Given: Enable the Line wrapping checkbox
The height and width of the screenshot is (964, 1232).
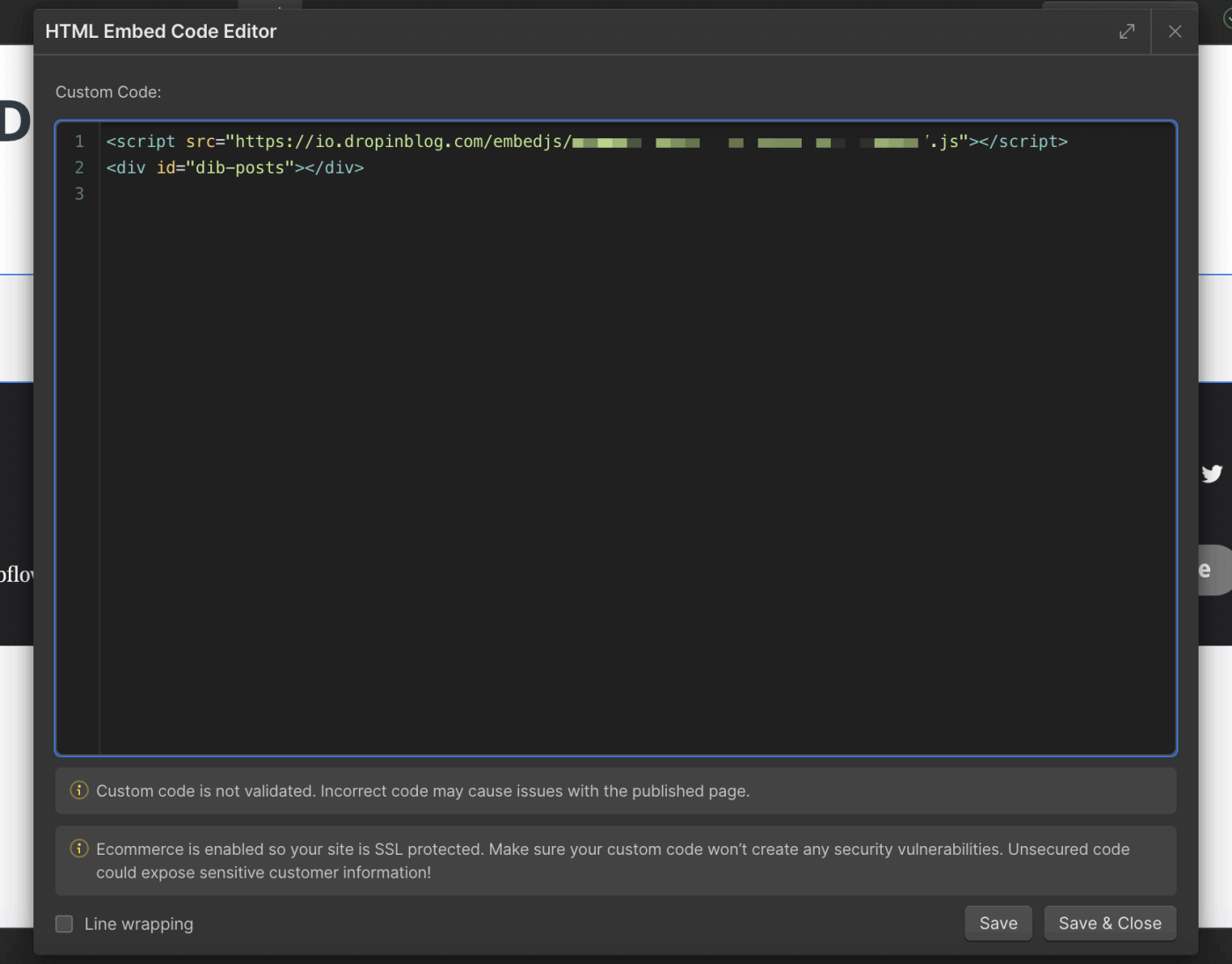Looking at the screenshot, I should click(x=64, y=924).
